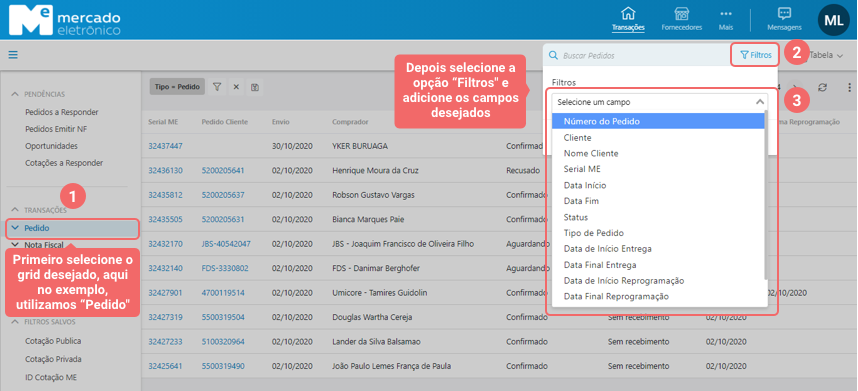
Task: Select Recusado status cell
Action: tap(523, 171)
